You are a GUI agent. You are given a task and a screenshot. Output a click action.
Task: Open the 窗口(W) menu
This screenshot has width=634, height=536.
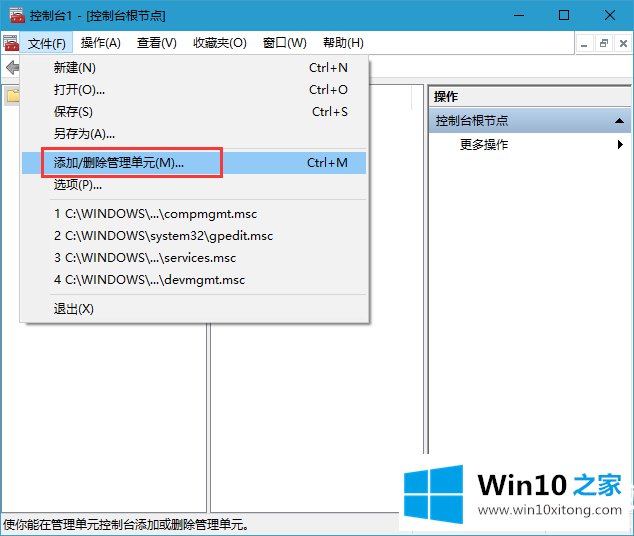tap(285, 43)
